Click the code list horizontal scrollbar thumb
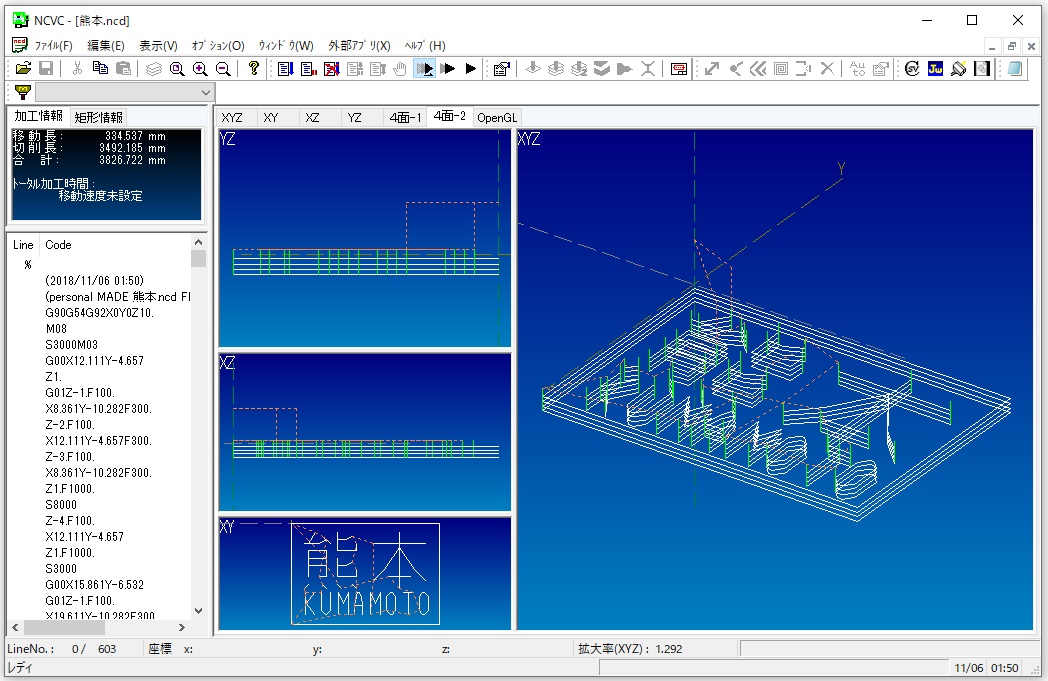Viewport: 1048px width, 681px height. 64,627
